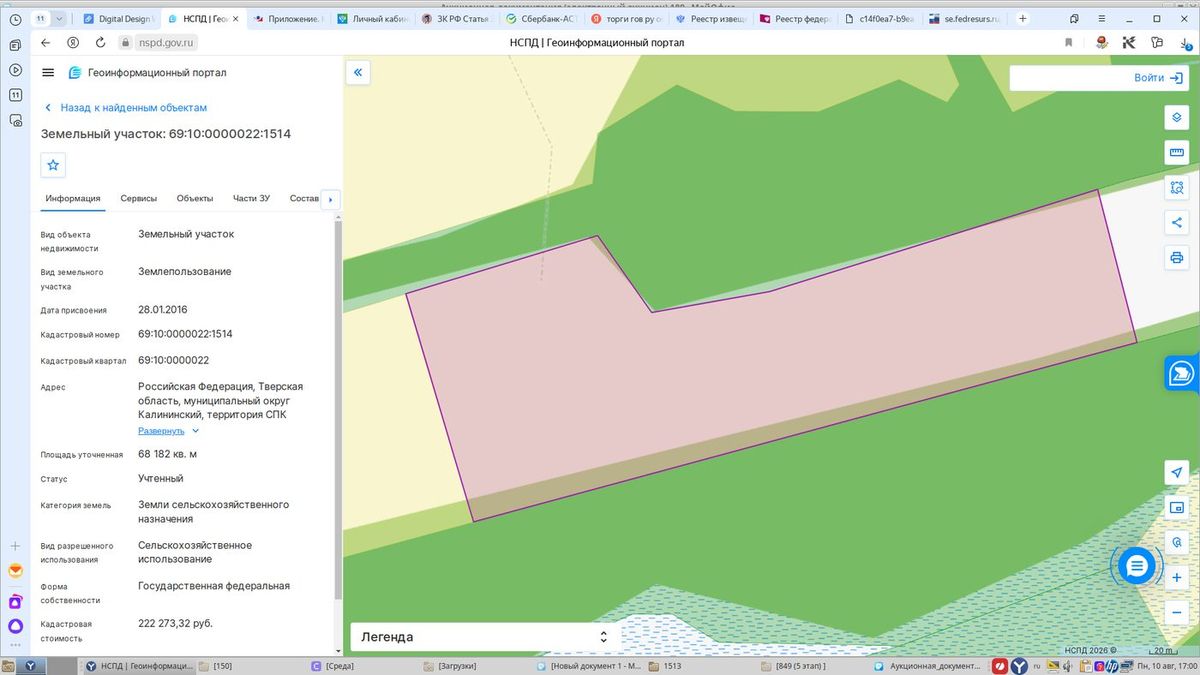Go back in browser history
1200x675 pixels.
[x=45, y=42]
